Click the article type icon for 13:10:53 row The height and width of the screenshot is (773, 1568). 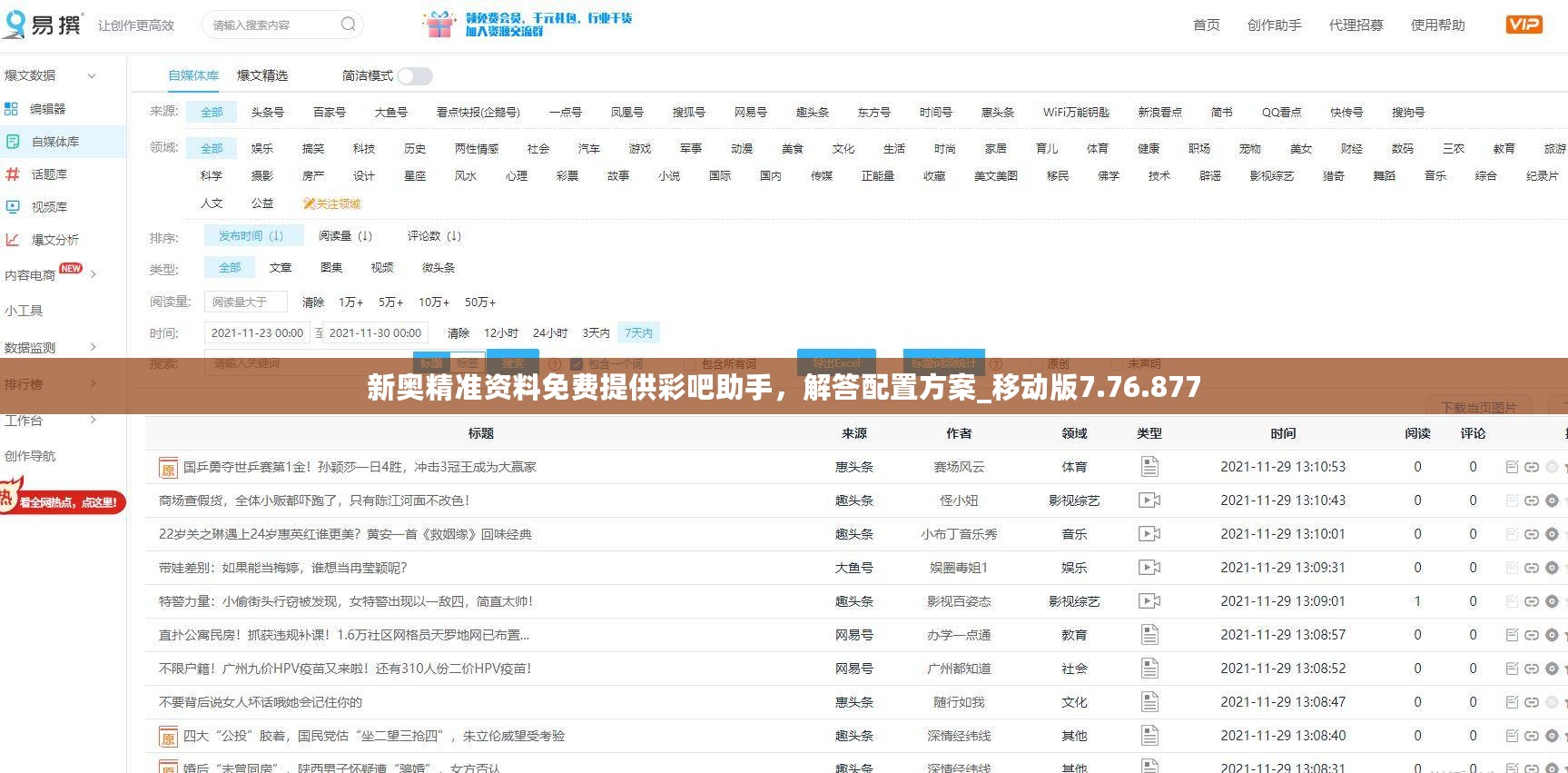(x=1149, y=467)
